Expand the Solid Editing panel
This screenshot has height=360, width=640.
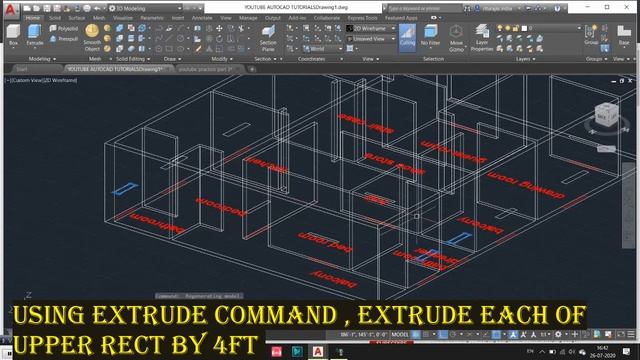point(133,59)
